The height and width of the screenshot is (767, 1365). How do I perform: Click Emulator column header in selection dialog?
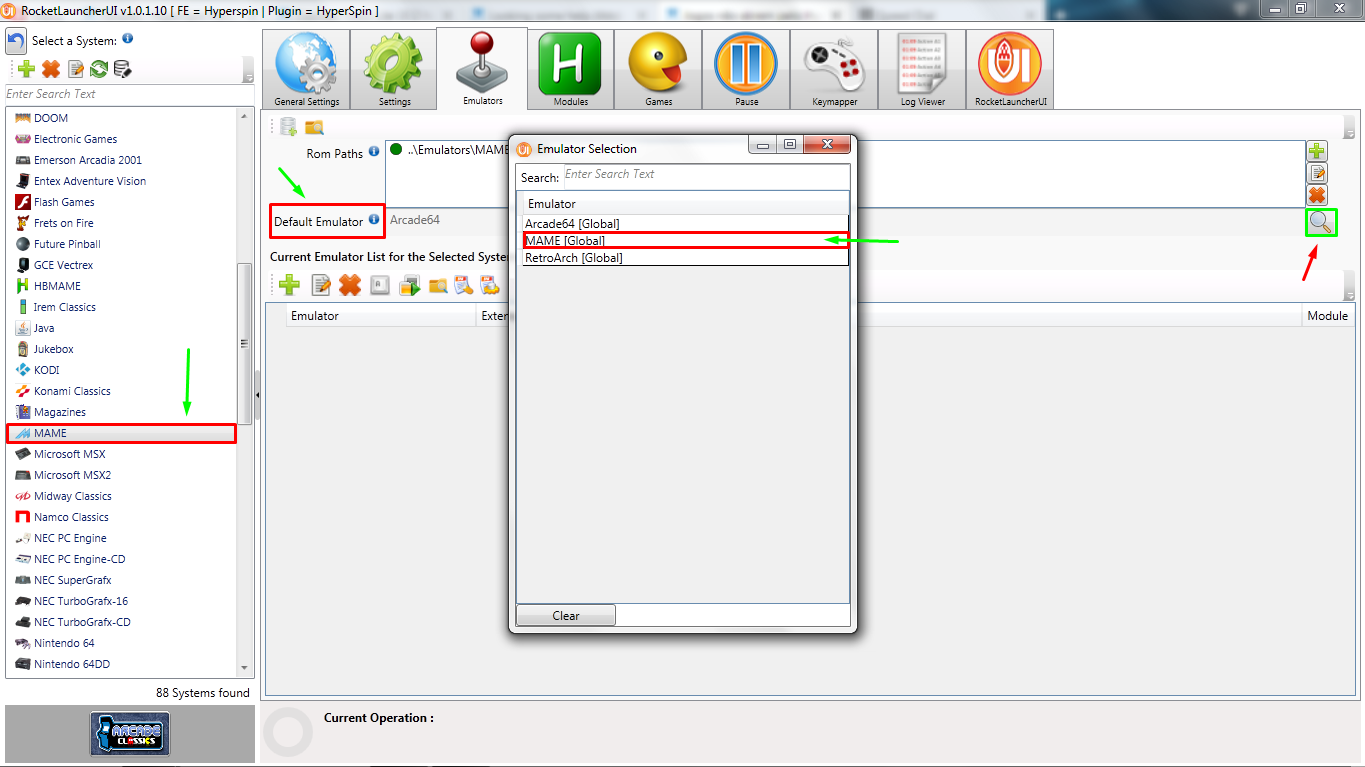tap(685, 204)
